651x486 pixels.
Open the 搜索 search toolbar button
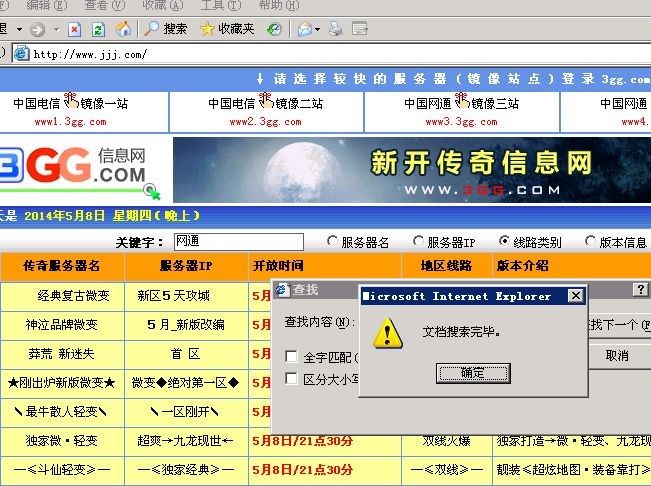pyautogui.click(x=165, y=29)
